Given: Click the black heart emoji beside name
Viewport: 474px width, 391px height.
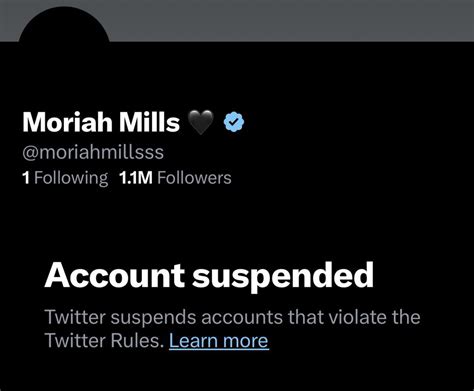Looking at the screenshot, I should point(201,122).
